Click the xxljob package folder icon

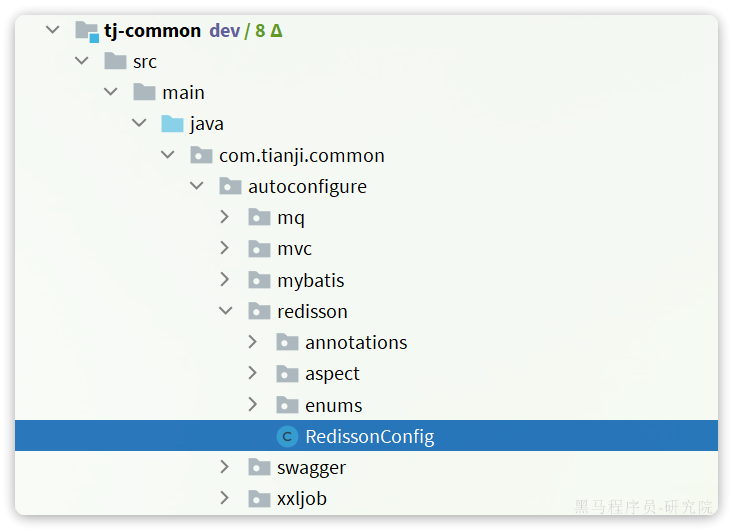click(259, 498)
